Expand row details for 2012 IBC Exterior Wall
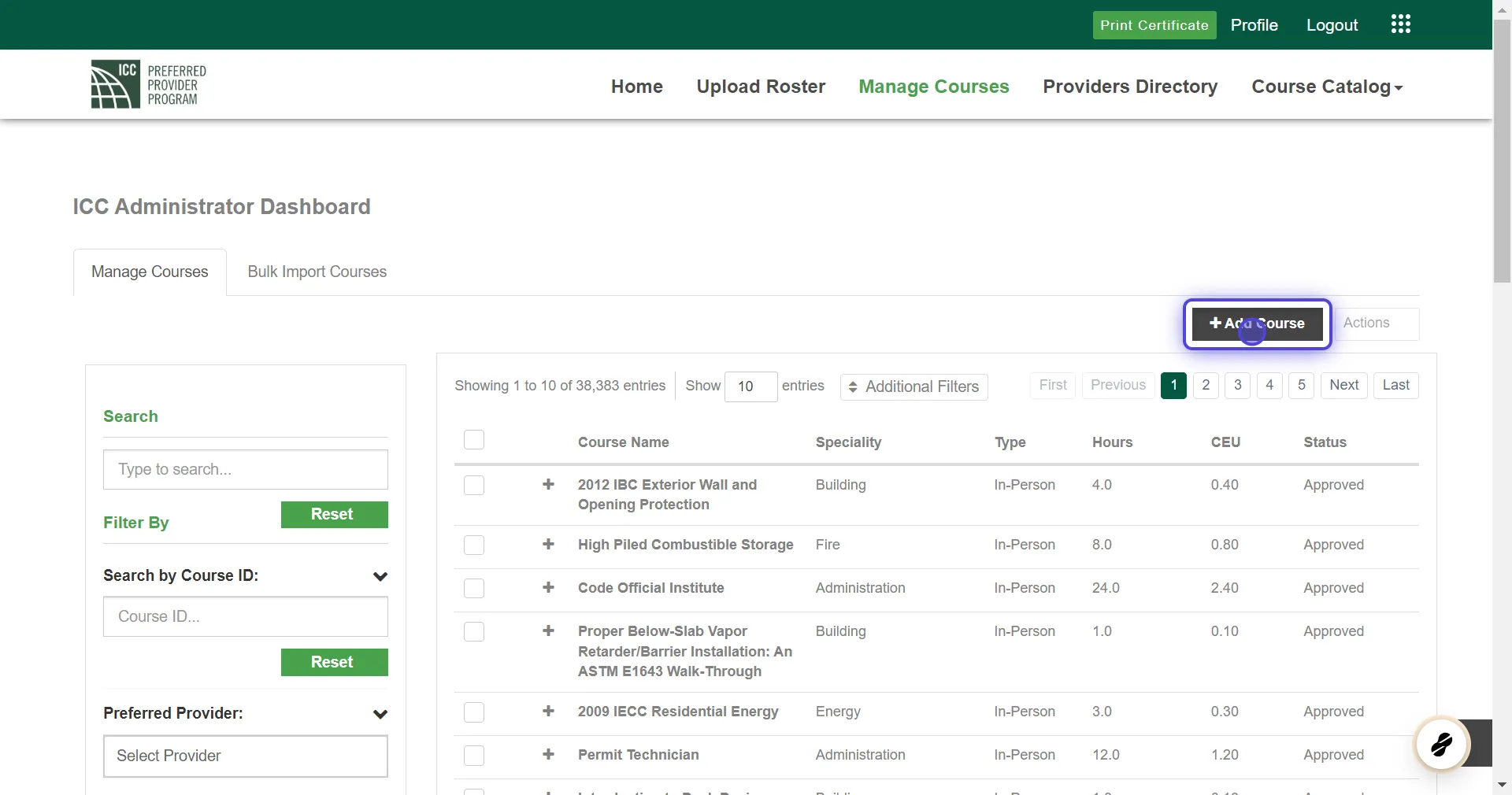 (x=549, y=484)
